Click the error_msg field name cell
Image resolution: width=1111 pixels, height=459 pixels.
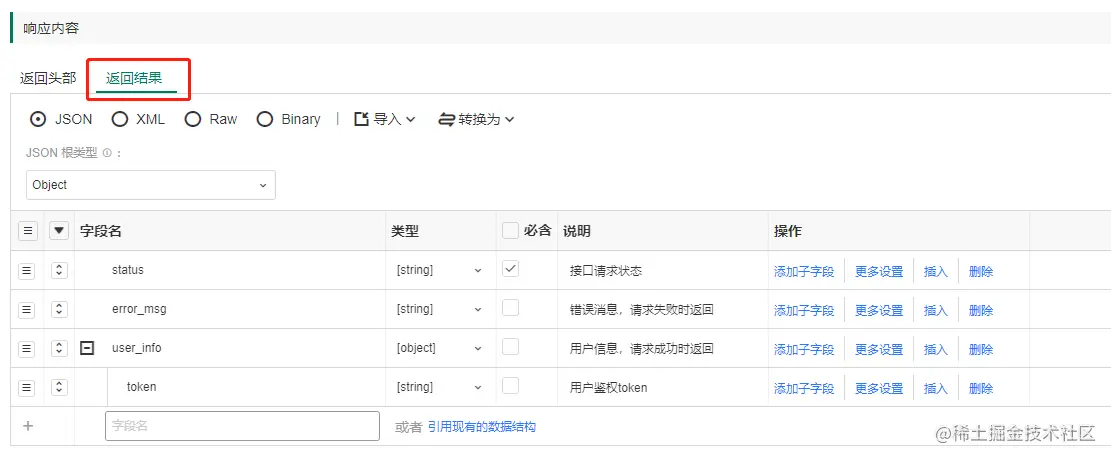pyautogui.click(x=139, y=309)
